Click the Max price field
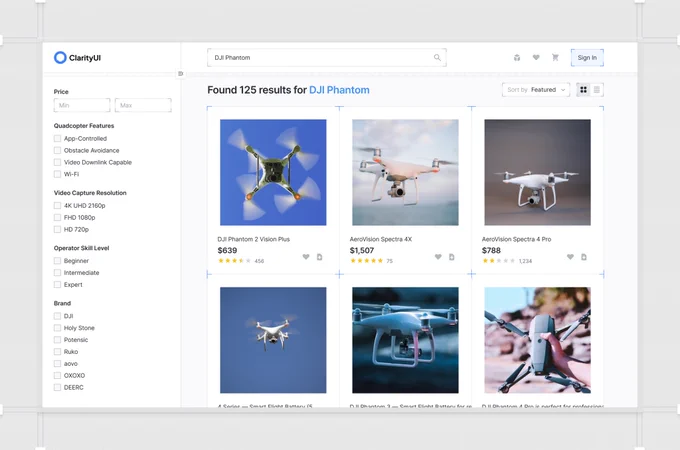 143,105
